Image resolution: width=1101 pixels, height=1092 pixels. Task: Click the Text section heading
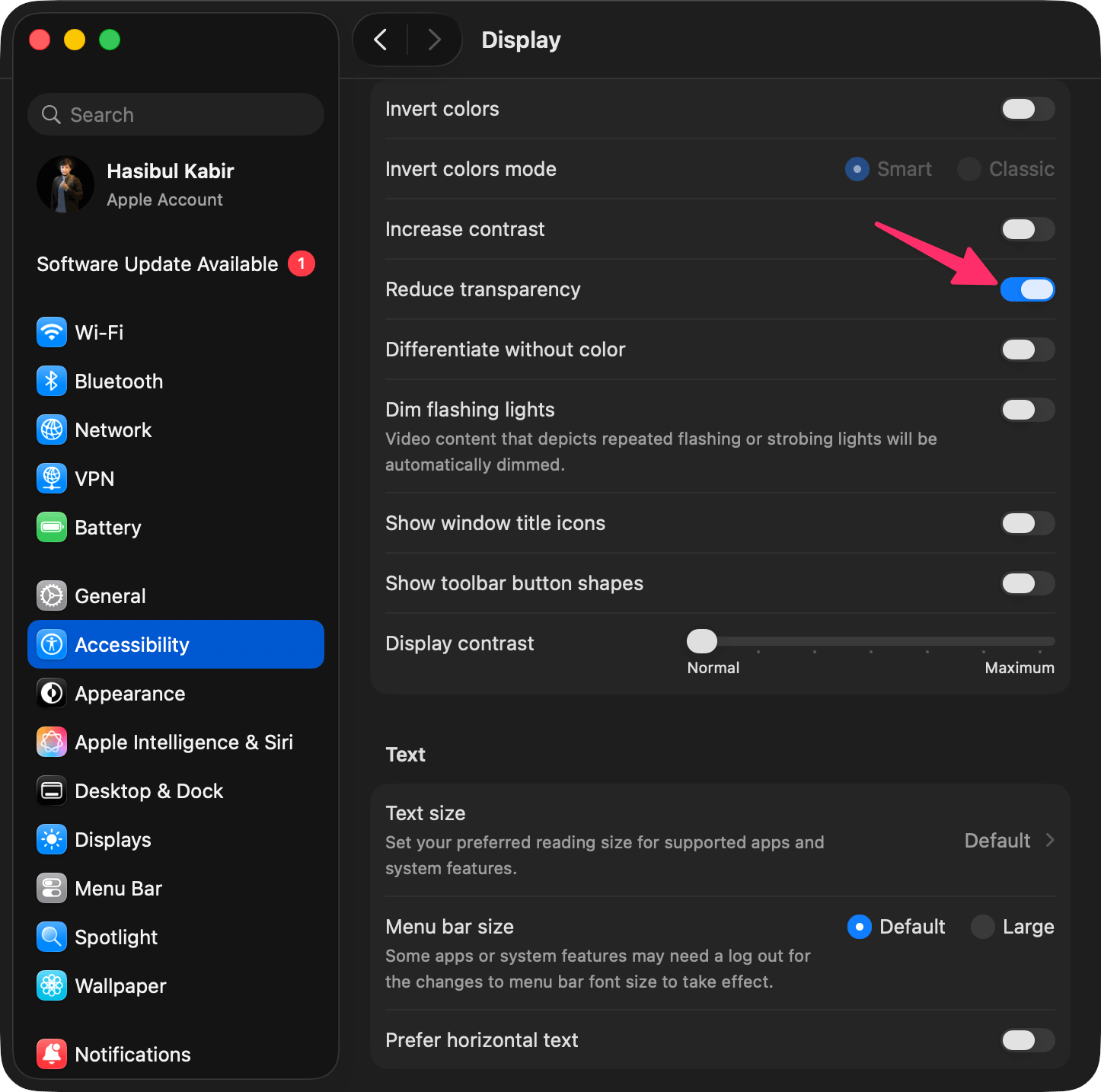click(x=405, y=754)
